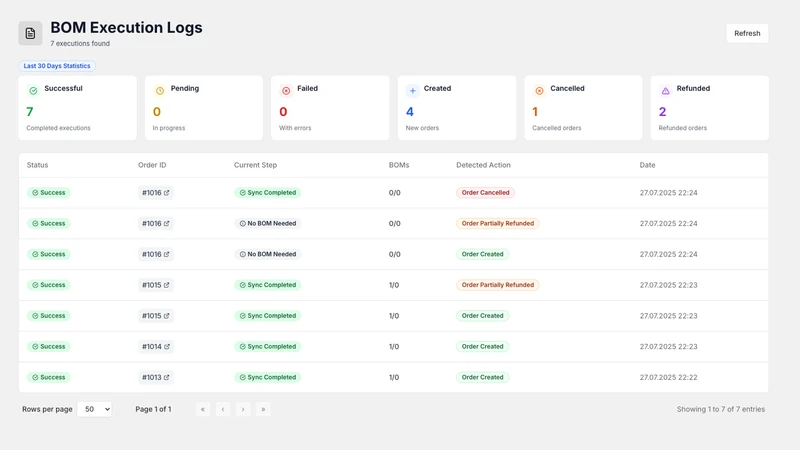
Task: Click 7 executions found subtitle
Action: pyautogui.click(x=80, y=43)
